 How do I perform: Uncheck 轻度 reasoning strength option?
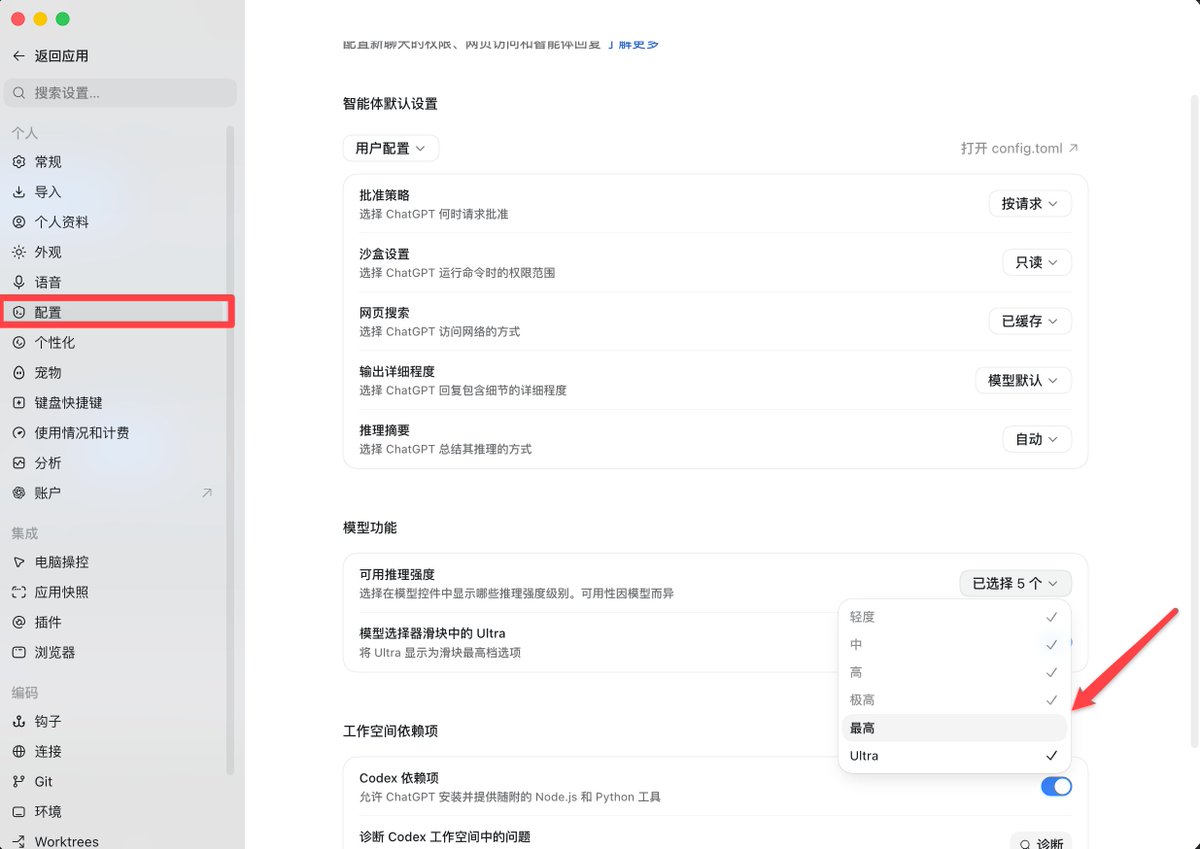tap(954, 617)
